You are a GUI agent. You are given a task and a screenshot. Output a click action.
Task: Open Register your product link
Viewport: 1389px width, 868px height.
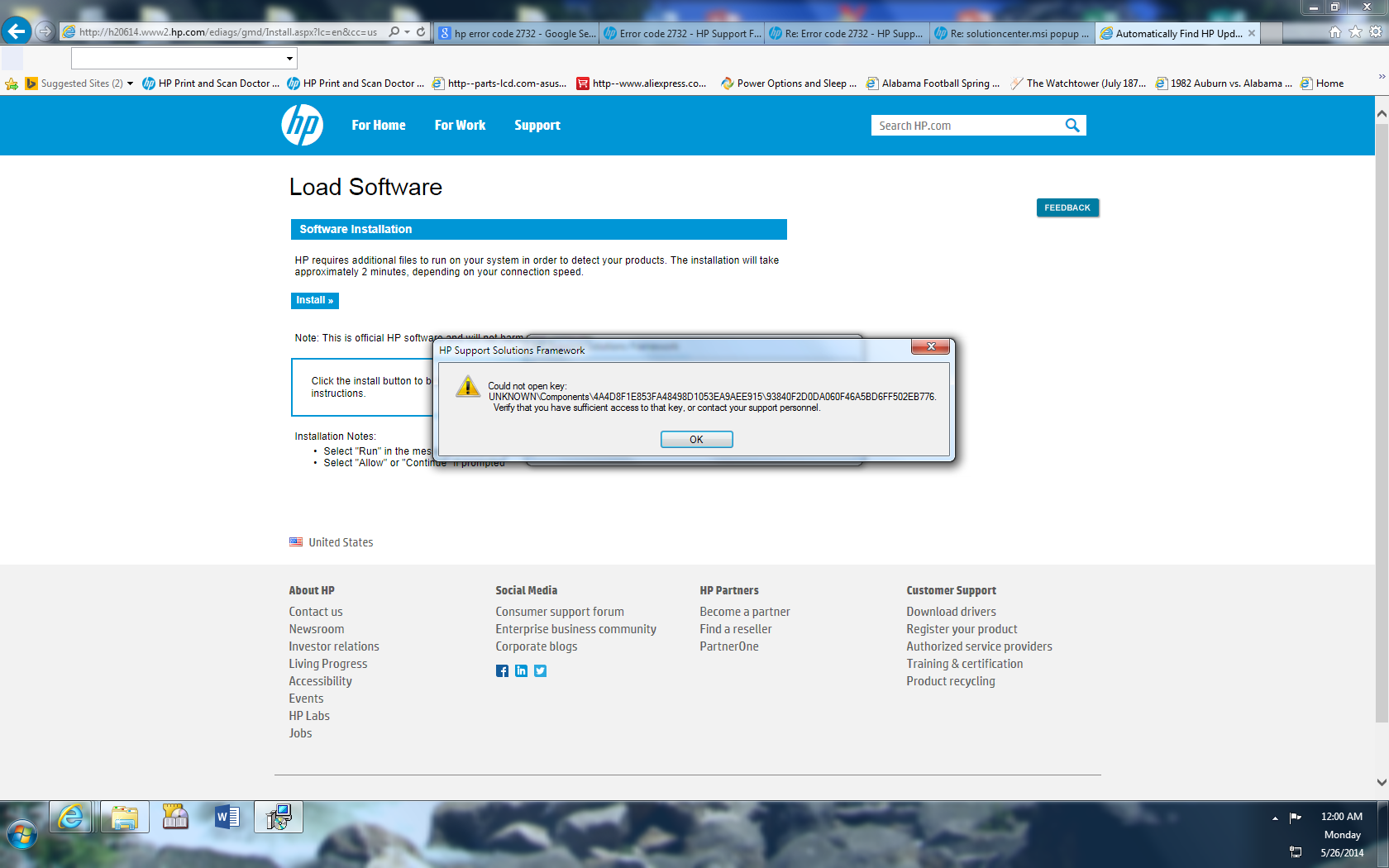coord(962,629)
